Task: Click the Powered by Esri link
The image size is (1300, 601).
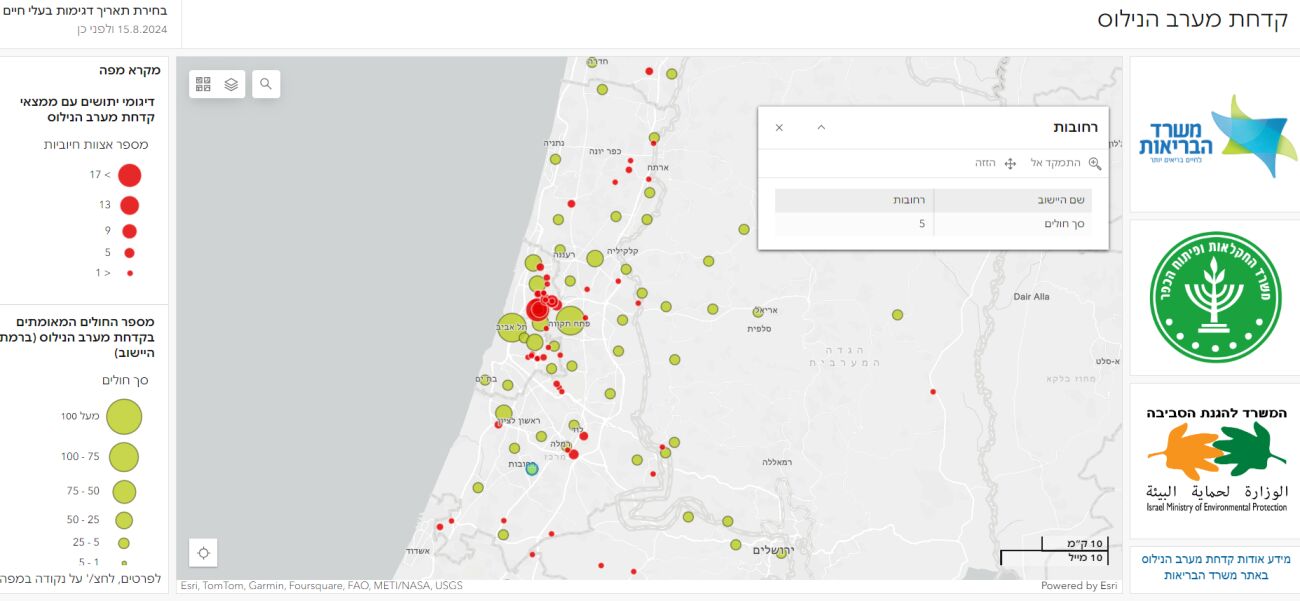Action: 1079,586
